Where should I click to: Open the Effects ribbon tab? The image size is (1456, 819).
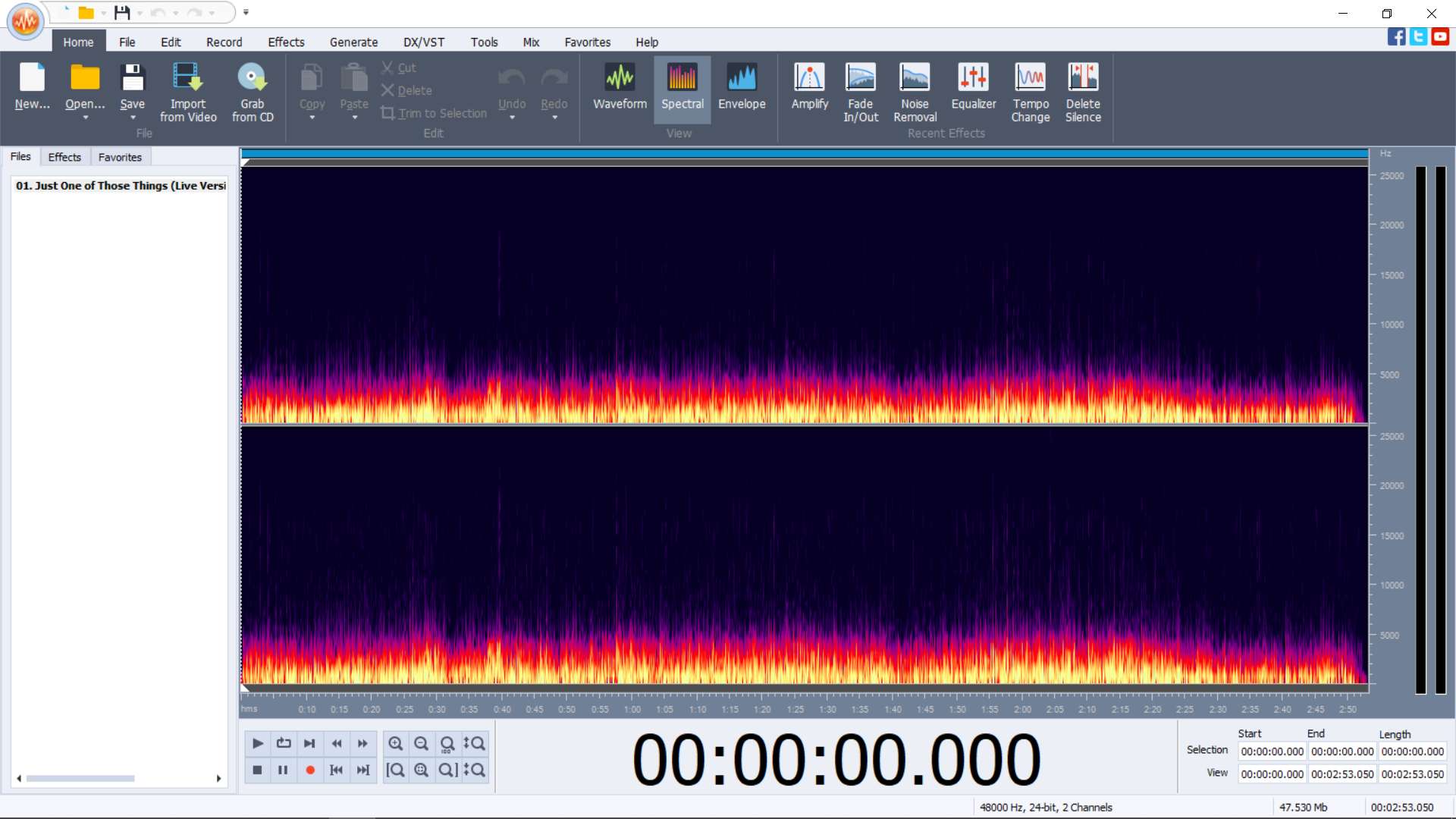coord(286,42)
